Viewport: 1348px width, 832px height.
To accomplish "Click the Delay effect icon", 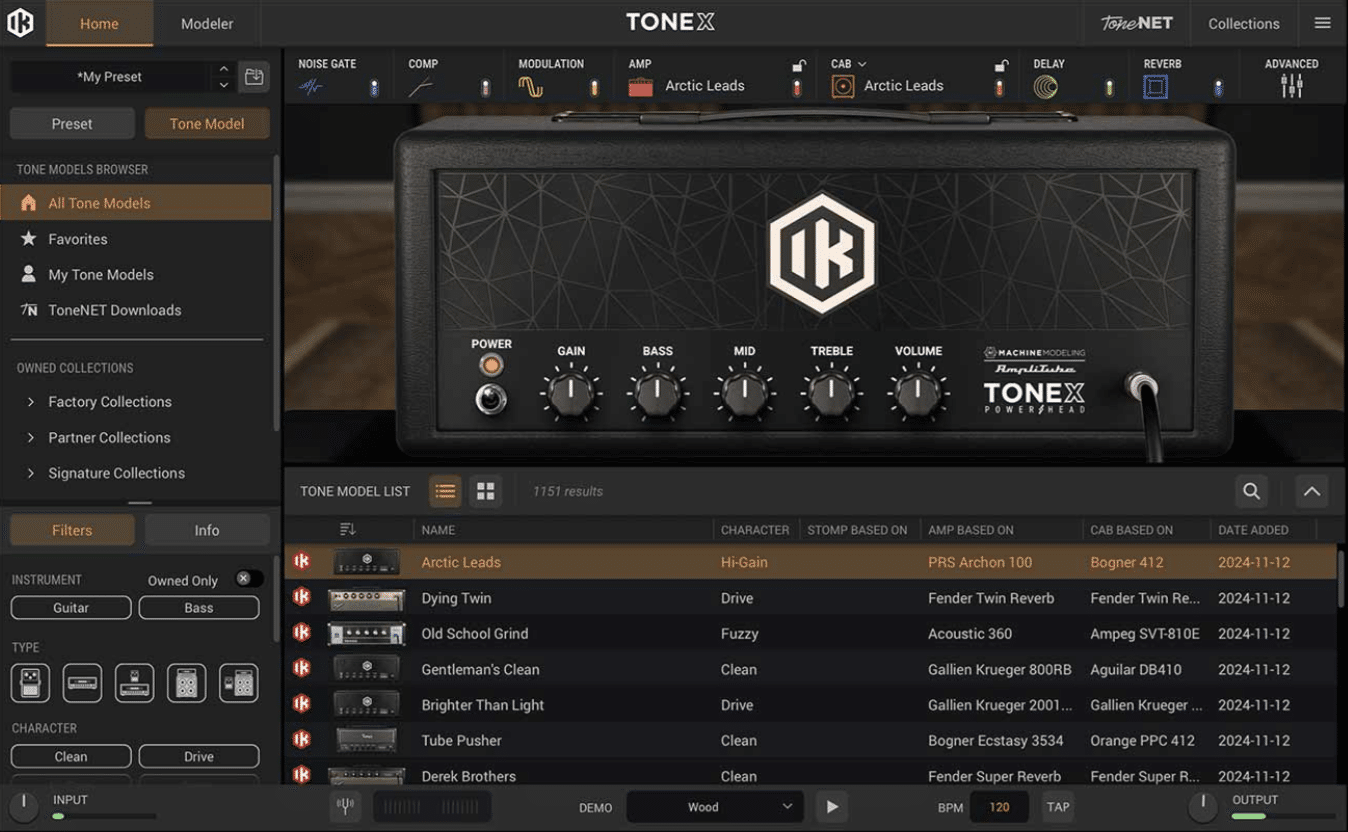I will coord(1046,88).
